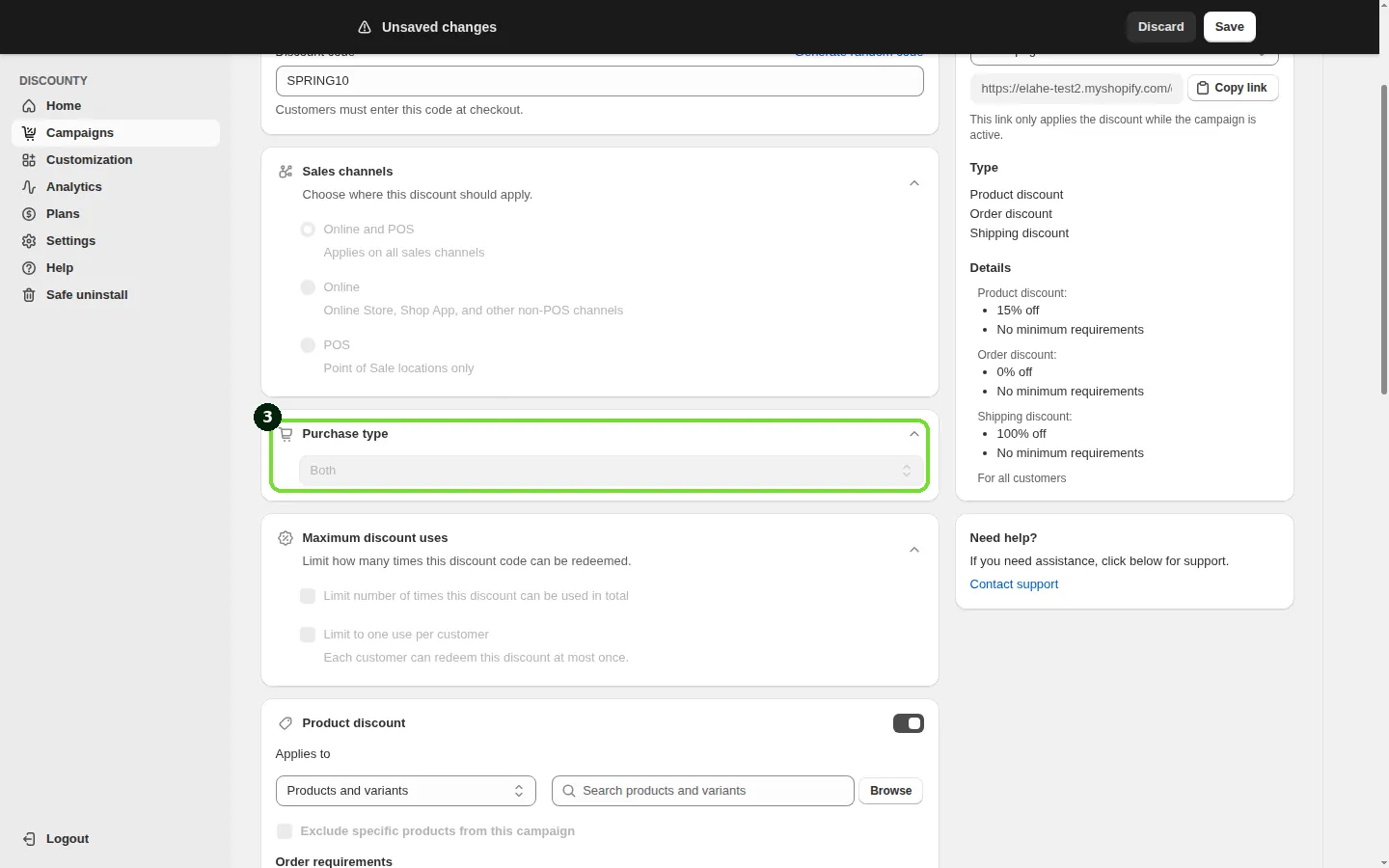Select the POS radio option
1389x868 pixels.
[308, 345]
